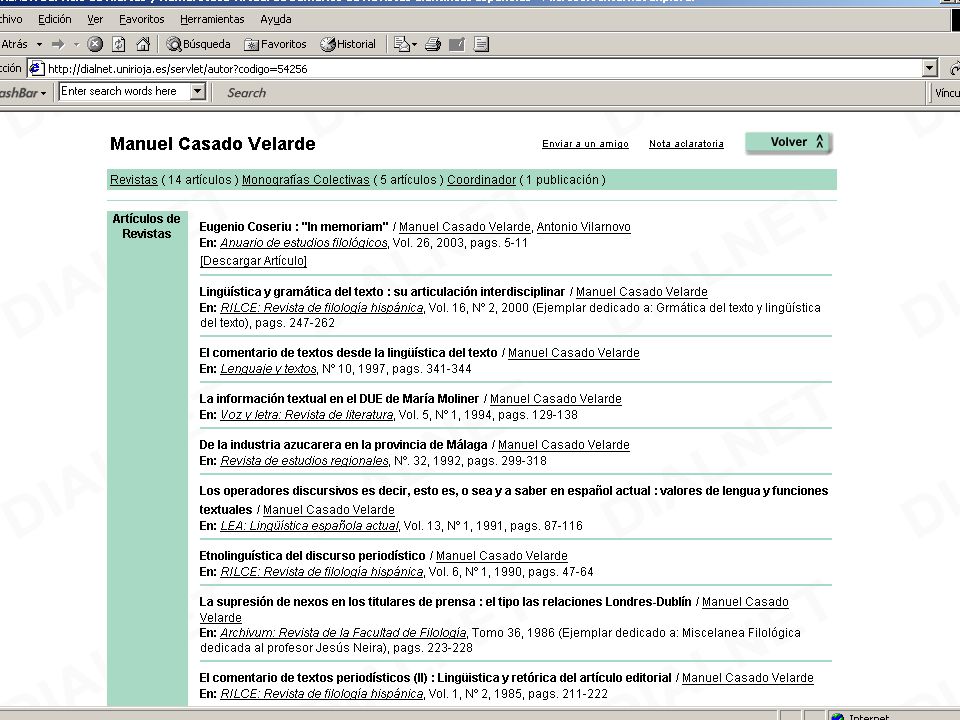Click title "La información textual en el DUE"
Image resolution: width=960 pixels, height=720 pixels.
339,399
